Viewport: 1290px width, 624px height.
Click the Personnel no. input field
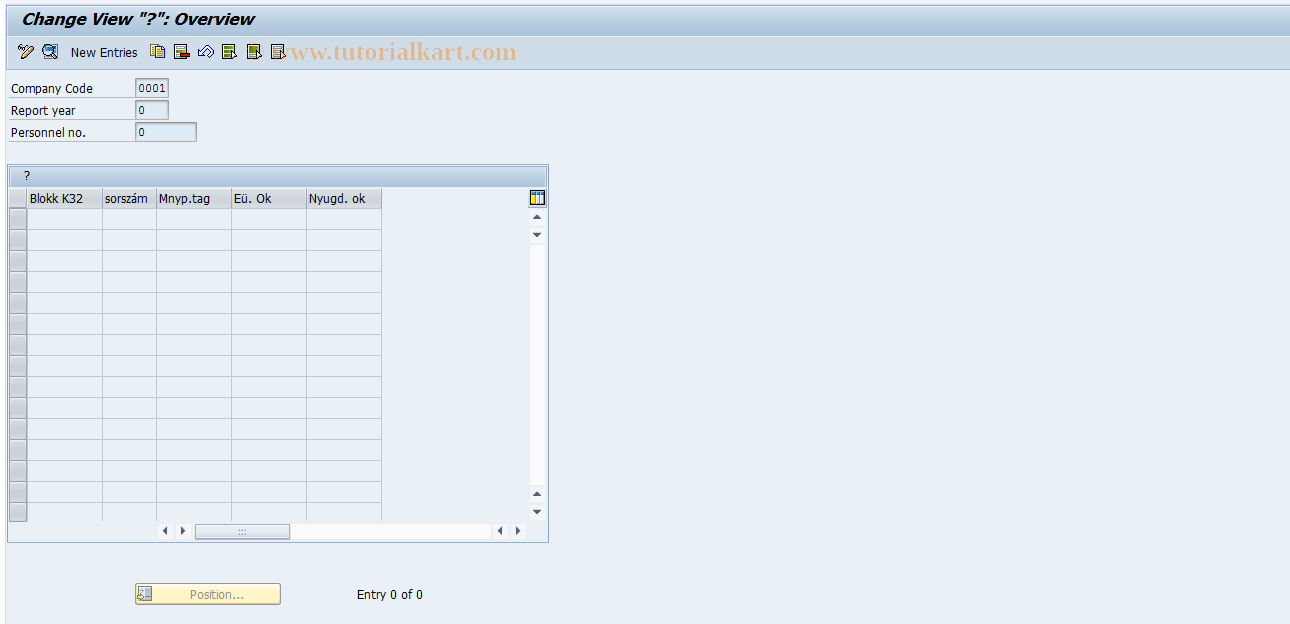click(x=166, y=132)
